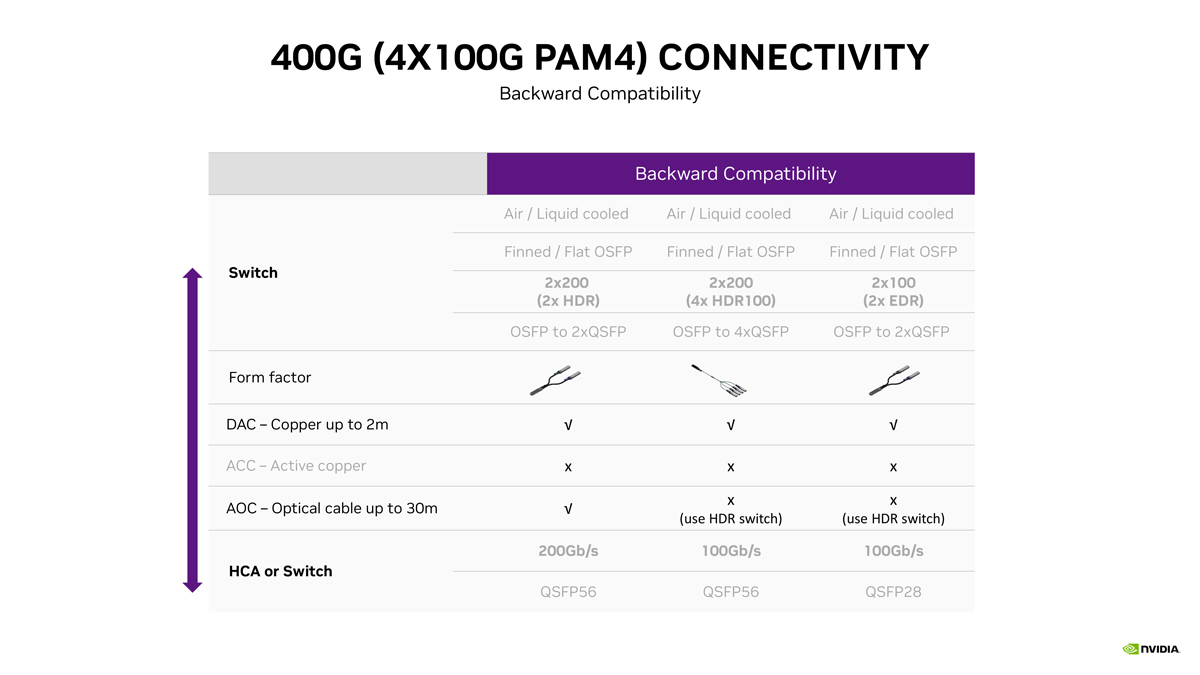Image resolution: width=1200 pixels, height=675 pixels.
Task: Click the 2x200 (4x HDR100) cell
Action: click(731, 291)
